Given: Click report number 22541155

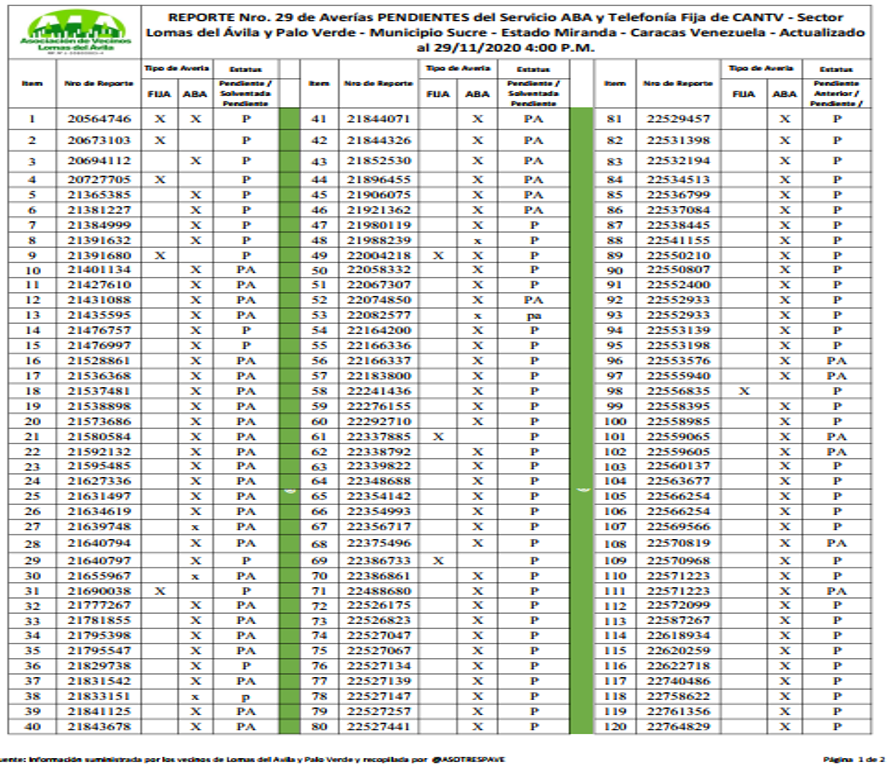Looking at the screenshot, I should pos(678,240).
